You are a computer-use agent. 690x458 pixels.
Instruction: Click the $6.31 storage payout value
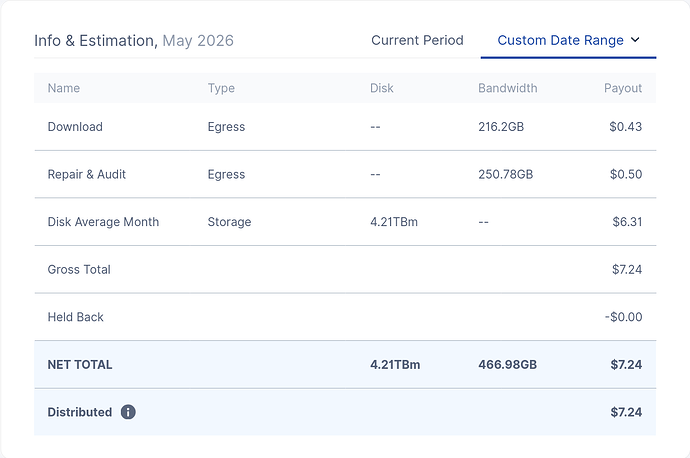[x=627, y=222]
